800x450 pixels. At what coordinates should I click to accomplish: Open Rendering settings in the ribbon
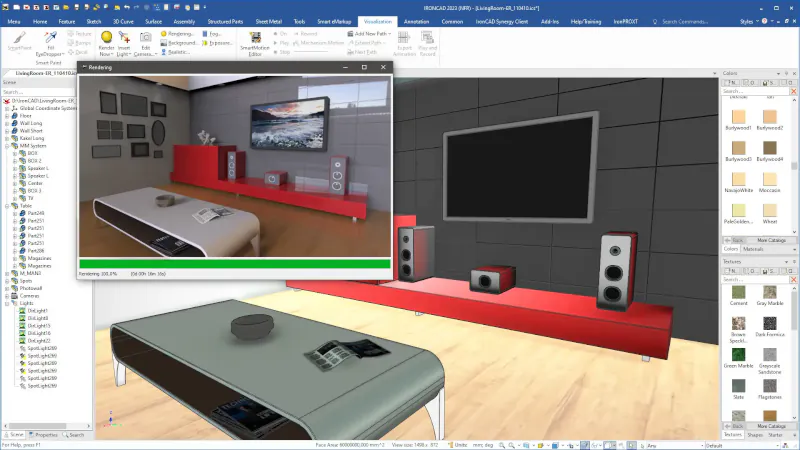180,33
